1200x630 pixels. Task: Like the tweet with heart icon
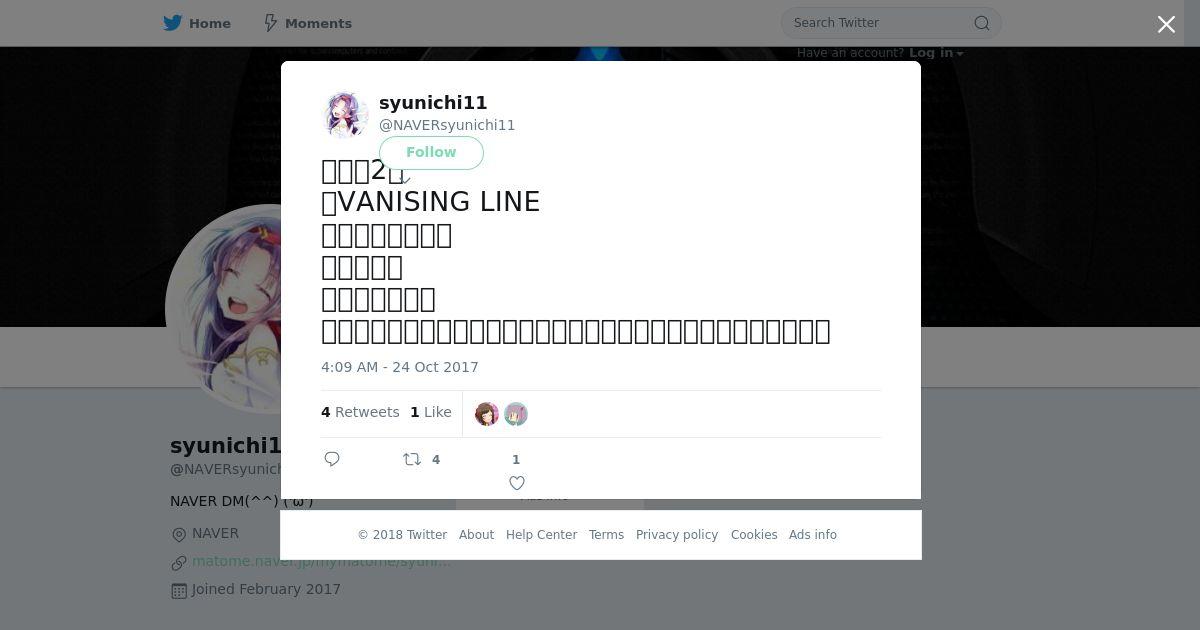click(x=517, y=483)
